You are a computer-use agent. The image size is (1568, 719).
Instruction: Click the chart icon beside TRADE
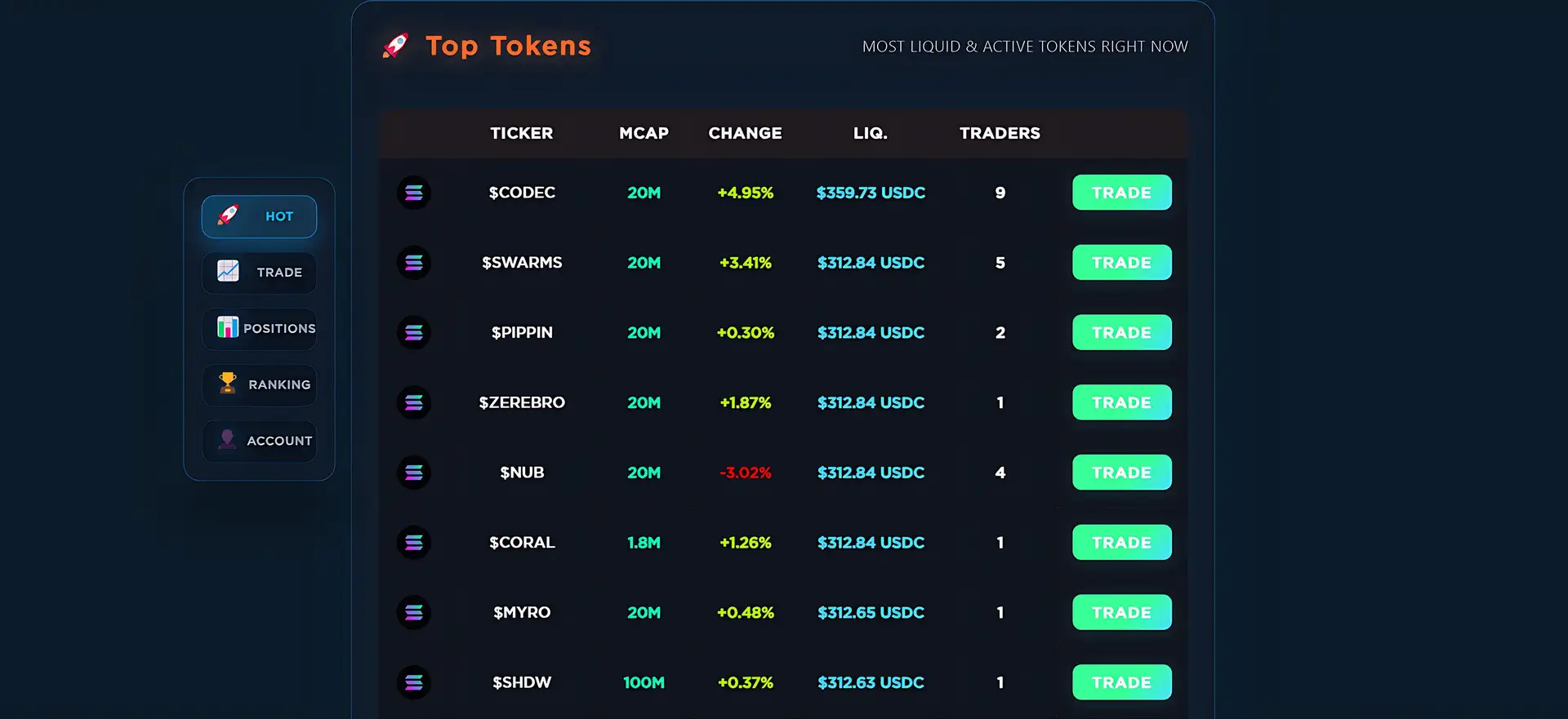[228, 271]
